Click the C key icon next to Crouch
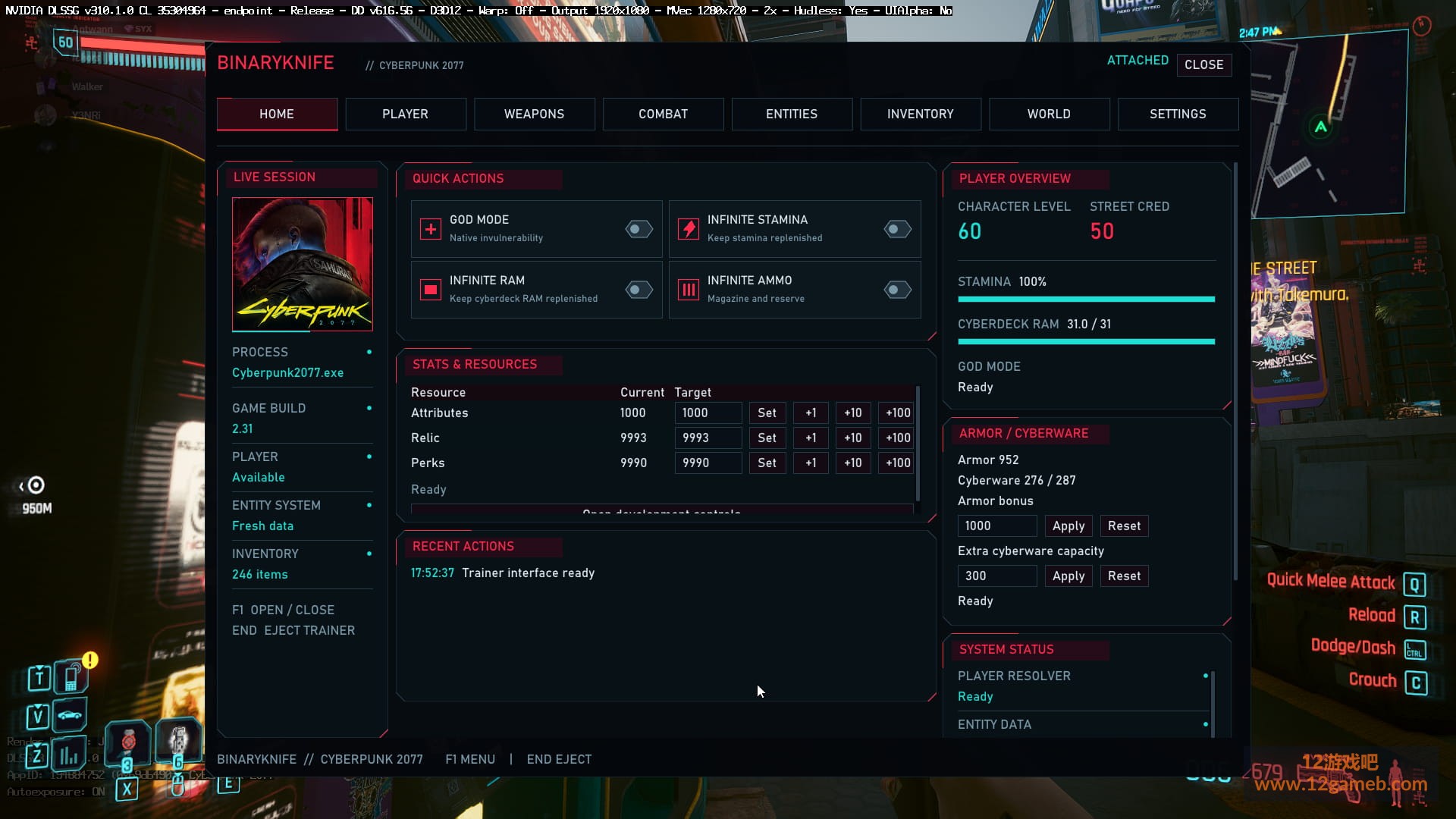Viewport: 1456px width, 819px height. coord(1416,682)
